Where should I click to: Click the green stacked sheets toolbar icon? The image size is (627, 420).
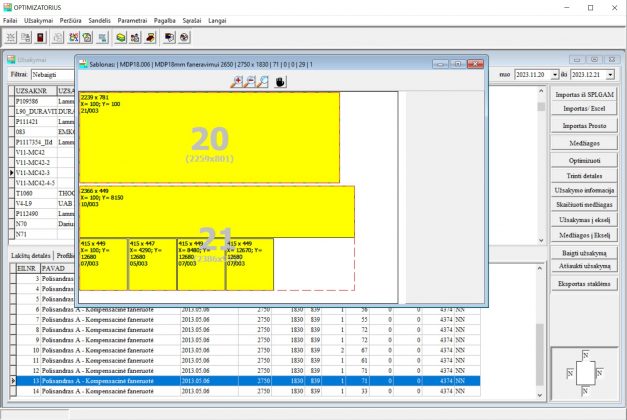[x=119, y=37]
